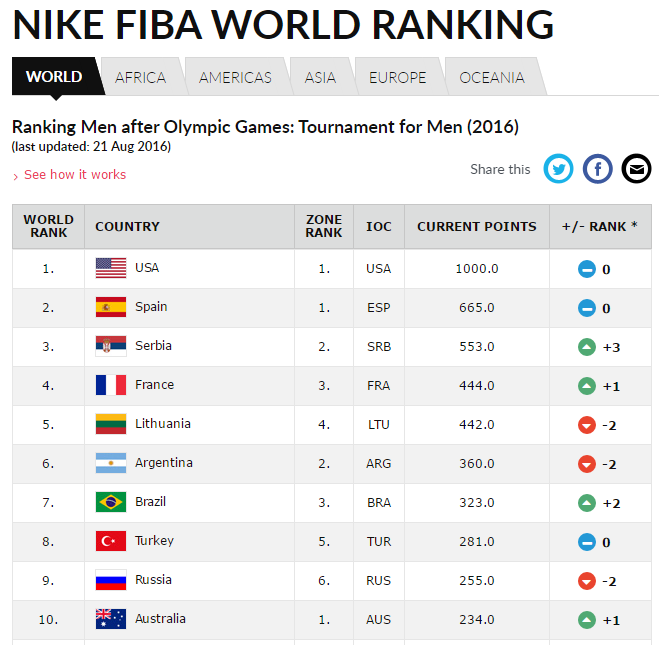
Task: Share ranking via email icon
Action: point(636,169)
